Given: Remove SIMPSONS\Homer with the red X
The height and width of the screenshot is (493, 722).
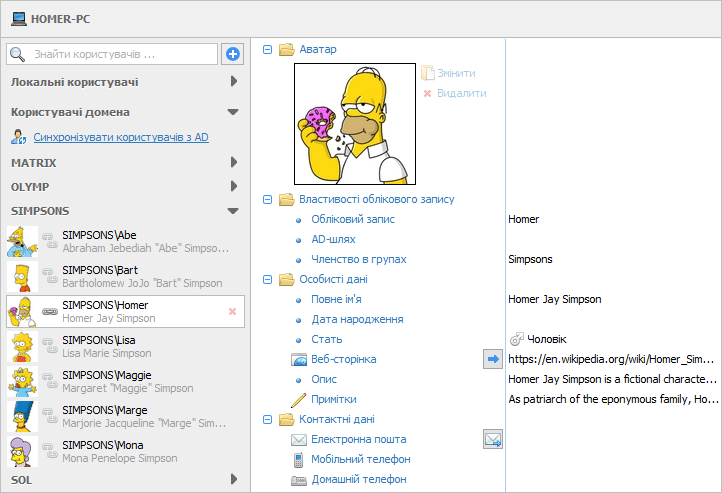Looking at the screenshot, I should [x=233, y=312].
